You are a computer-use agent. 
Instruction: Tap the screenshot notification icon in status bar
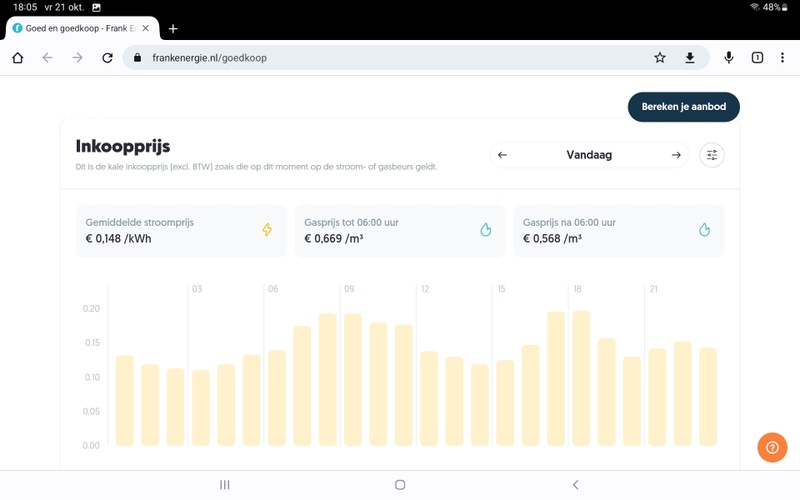(96, 8)
